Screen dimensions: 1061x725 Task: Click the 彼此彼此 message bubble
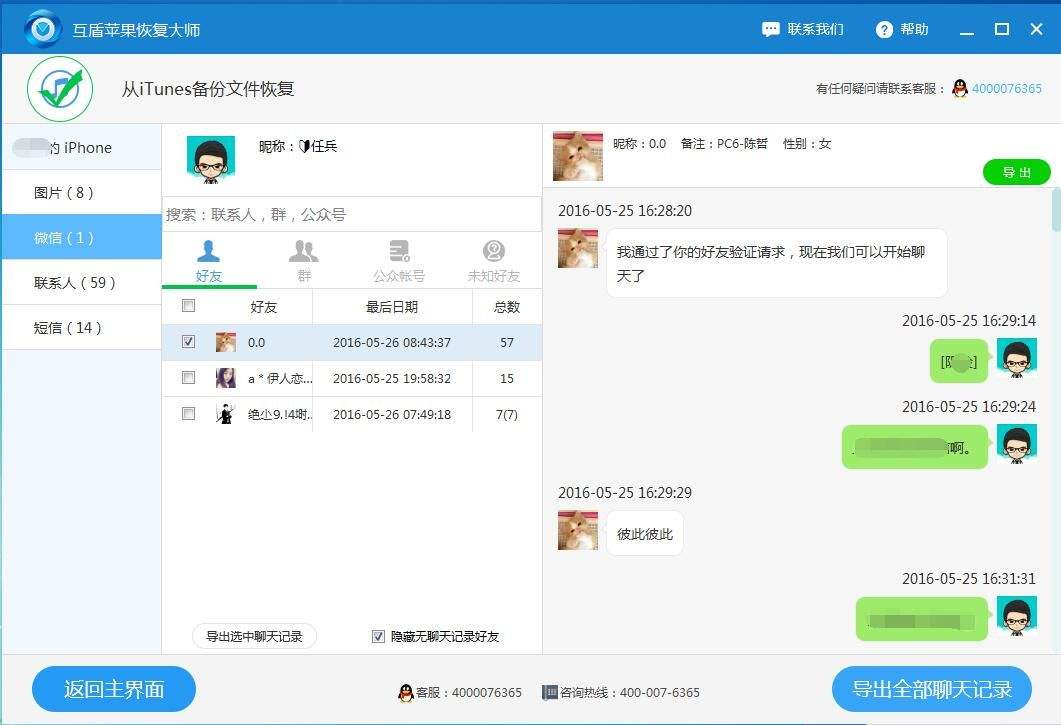[645, 533]
